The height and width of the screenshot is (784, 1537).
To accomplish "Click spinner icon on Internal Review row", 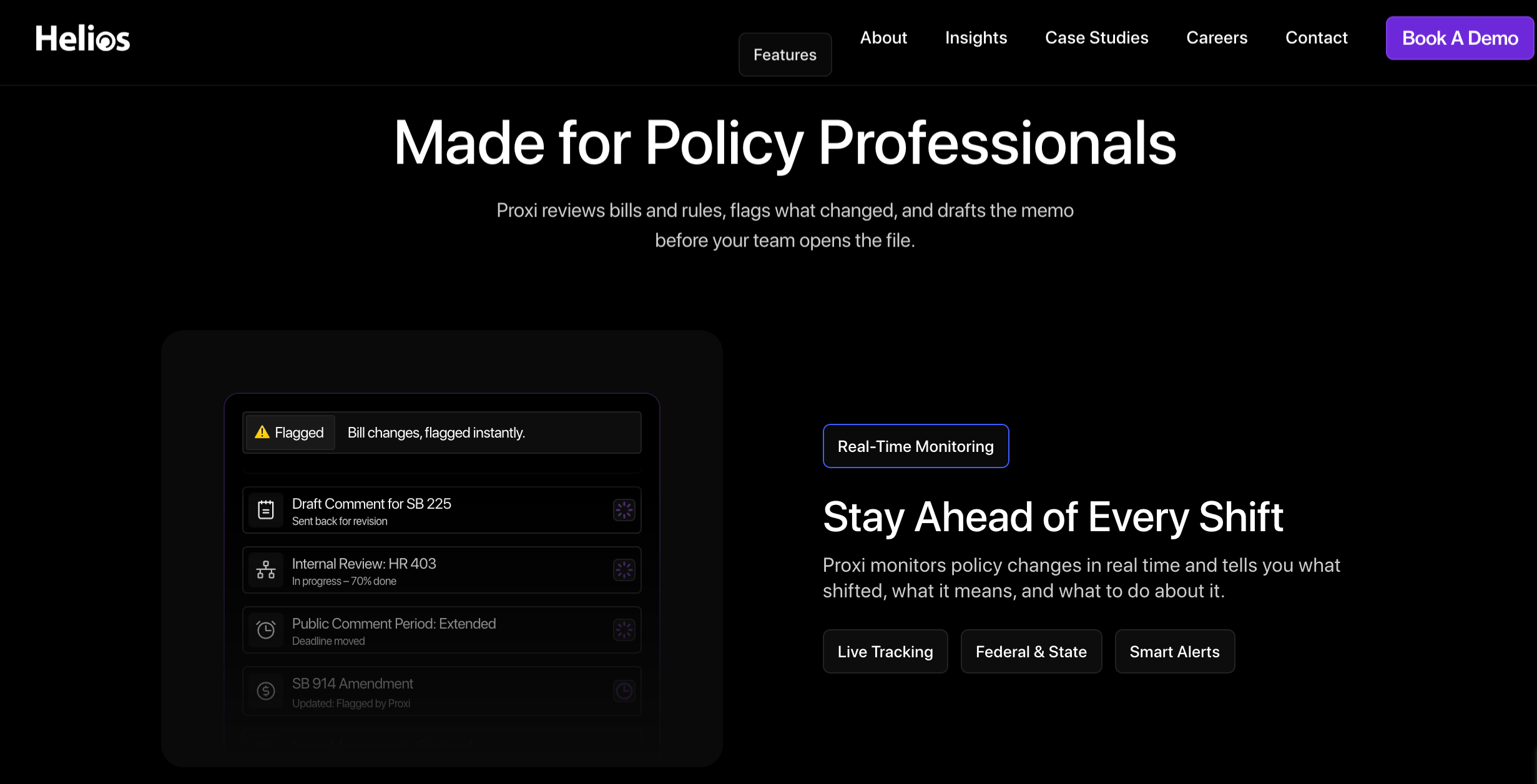I will pyautogui.click(x=624, y=570).
